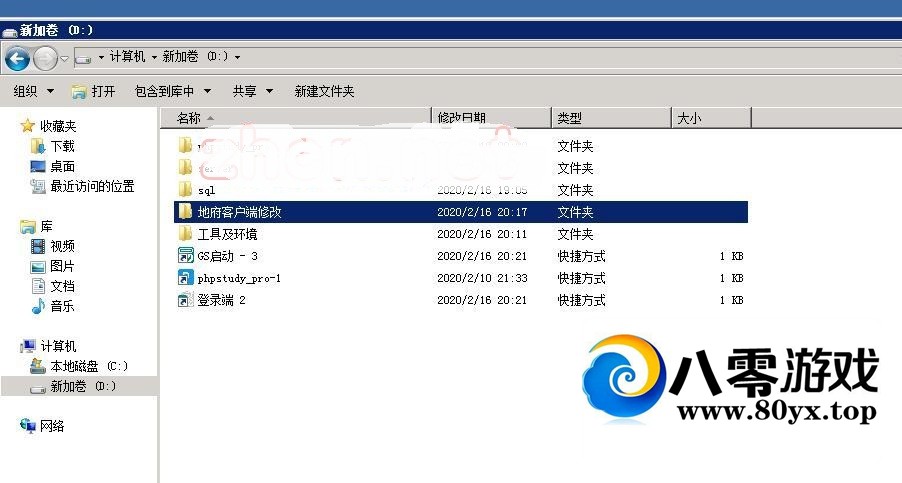Open 下载 in the navigation pane

pyautogui.click(x=63, y=146)
